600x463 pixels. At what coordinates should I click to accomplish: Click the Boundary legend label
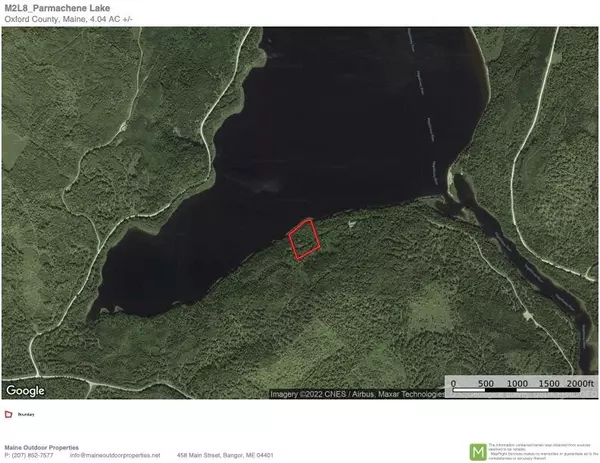coord(26,414)
